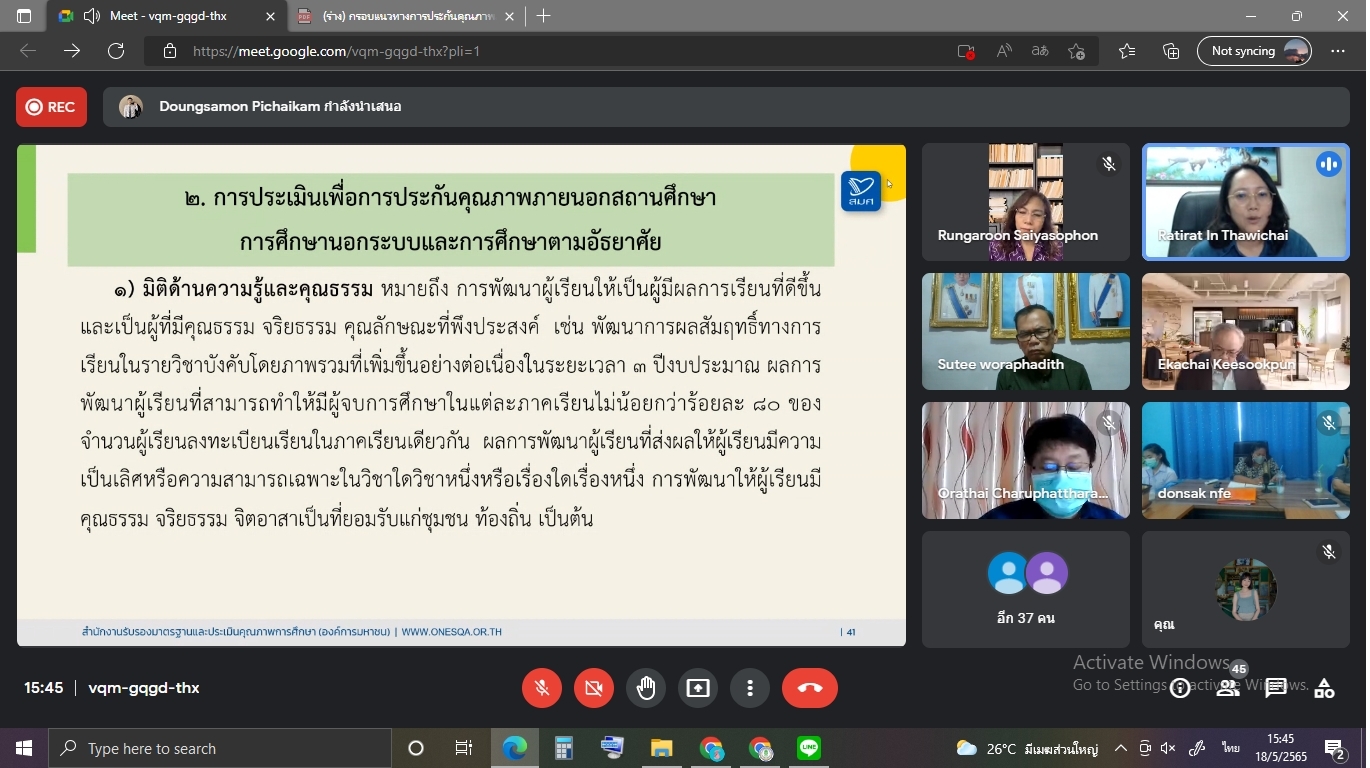Open meeting details info icon
This screenshot has height=768, width=1370.
point(1180,688)
